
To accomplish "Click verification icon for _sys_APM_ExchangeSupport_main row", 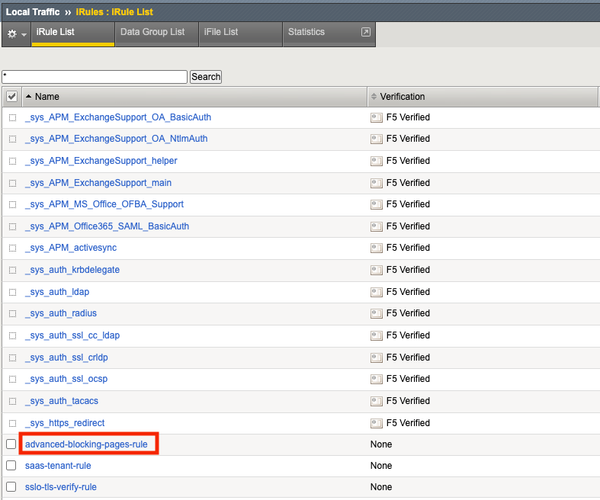I will click(x=376, y=183).
